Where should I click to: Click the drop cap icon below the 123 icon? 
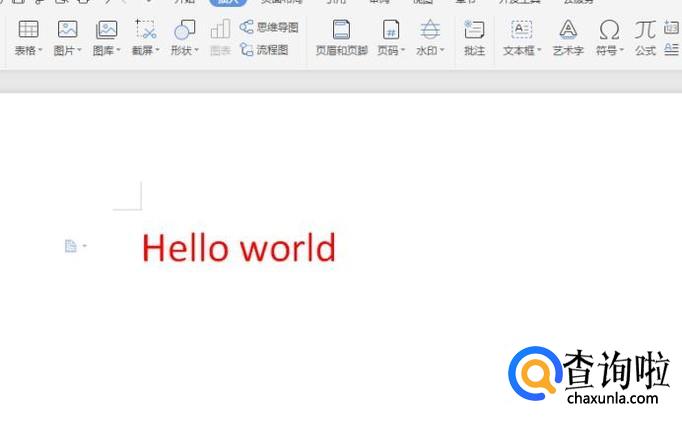pos(672,49)
